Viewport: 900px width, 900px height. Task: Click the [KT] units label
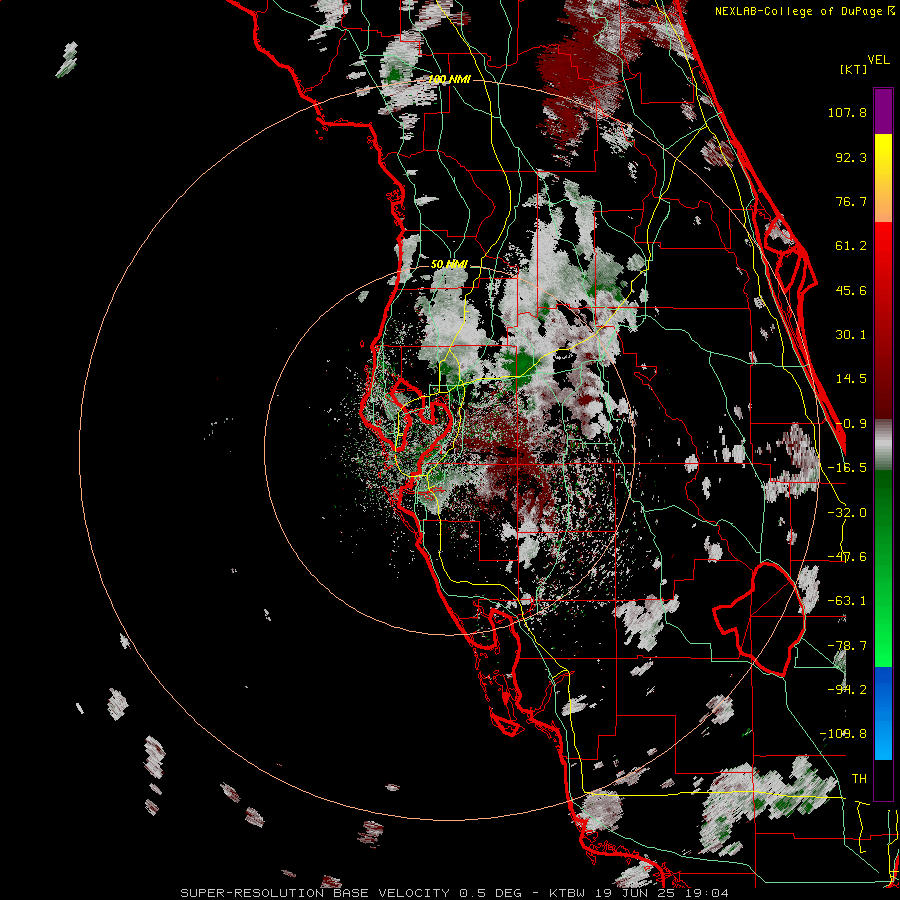click(x=854, y=69)
